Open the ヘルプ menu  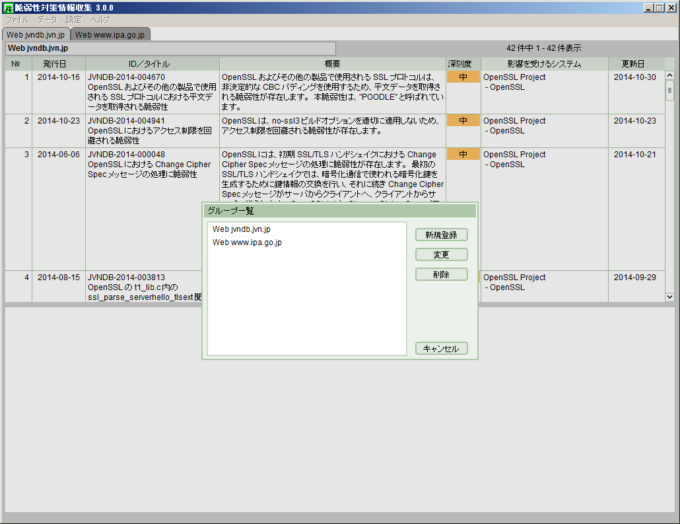point(100,19)
